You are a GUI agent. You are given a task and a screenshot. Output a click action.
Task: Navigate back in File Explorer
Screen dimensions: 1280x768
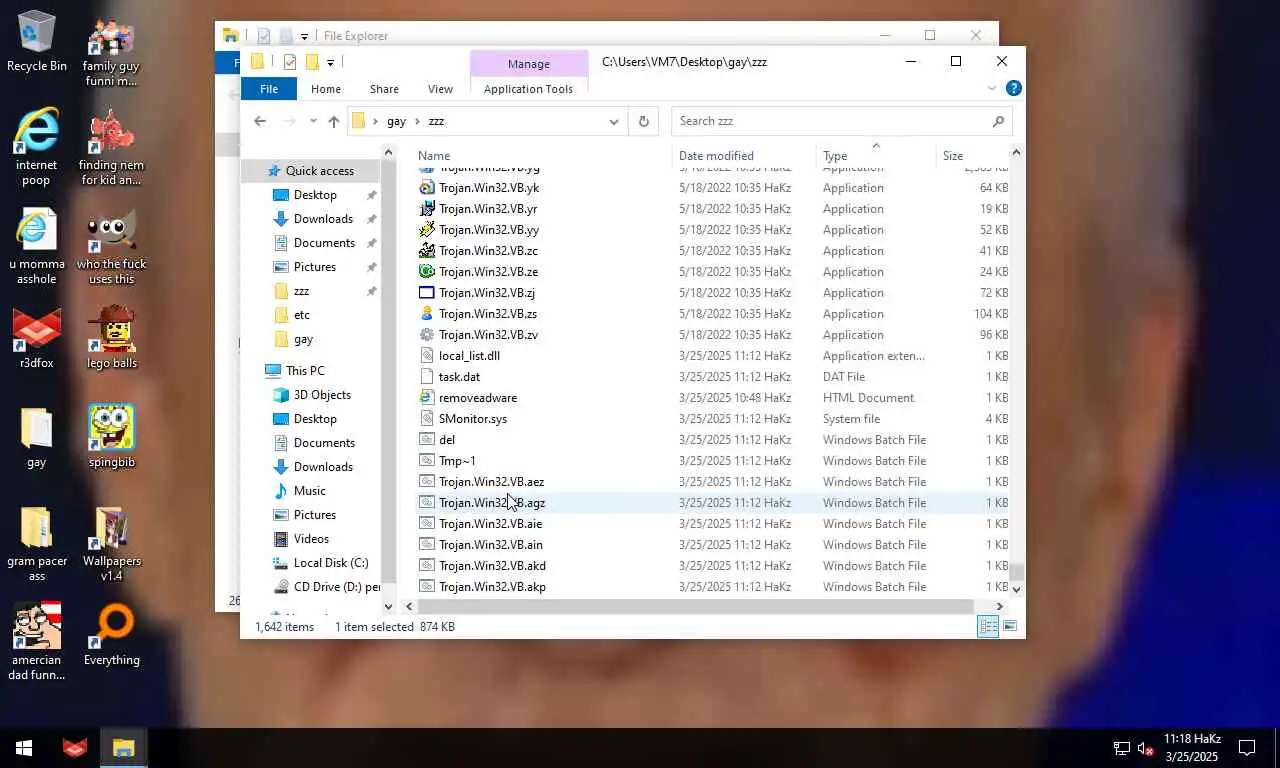tap(260, 121)
